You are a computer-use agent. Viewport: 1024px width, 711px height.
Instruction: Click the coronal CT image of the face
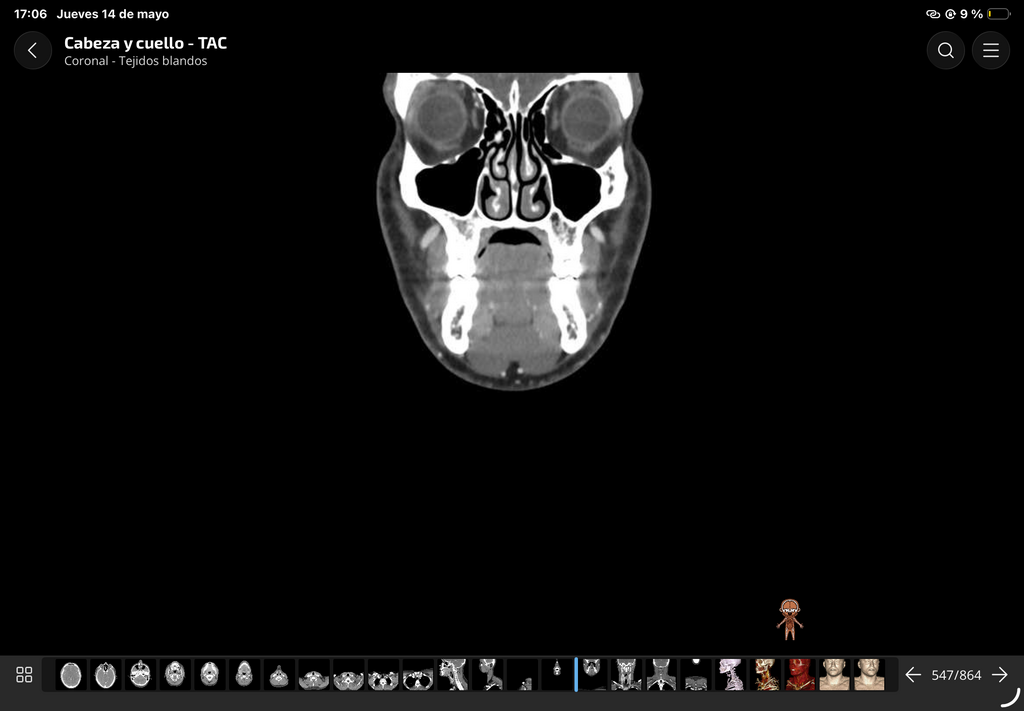[514, 231]
